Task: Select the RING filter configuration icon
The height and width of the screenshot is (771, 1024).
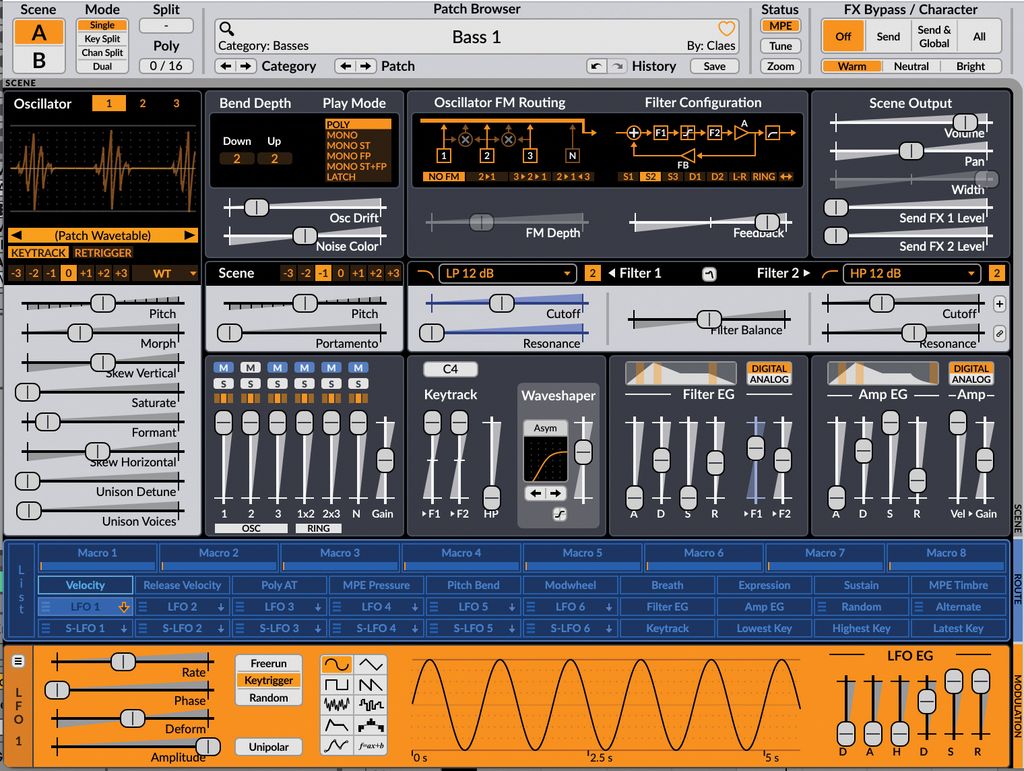Action: tap(764, 176)
